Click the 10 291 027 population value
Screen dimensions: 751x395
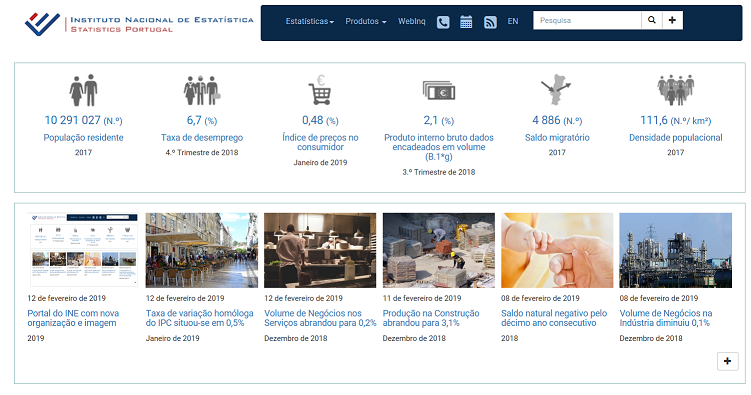[83, 120]
